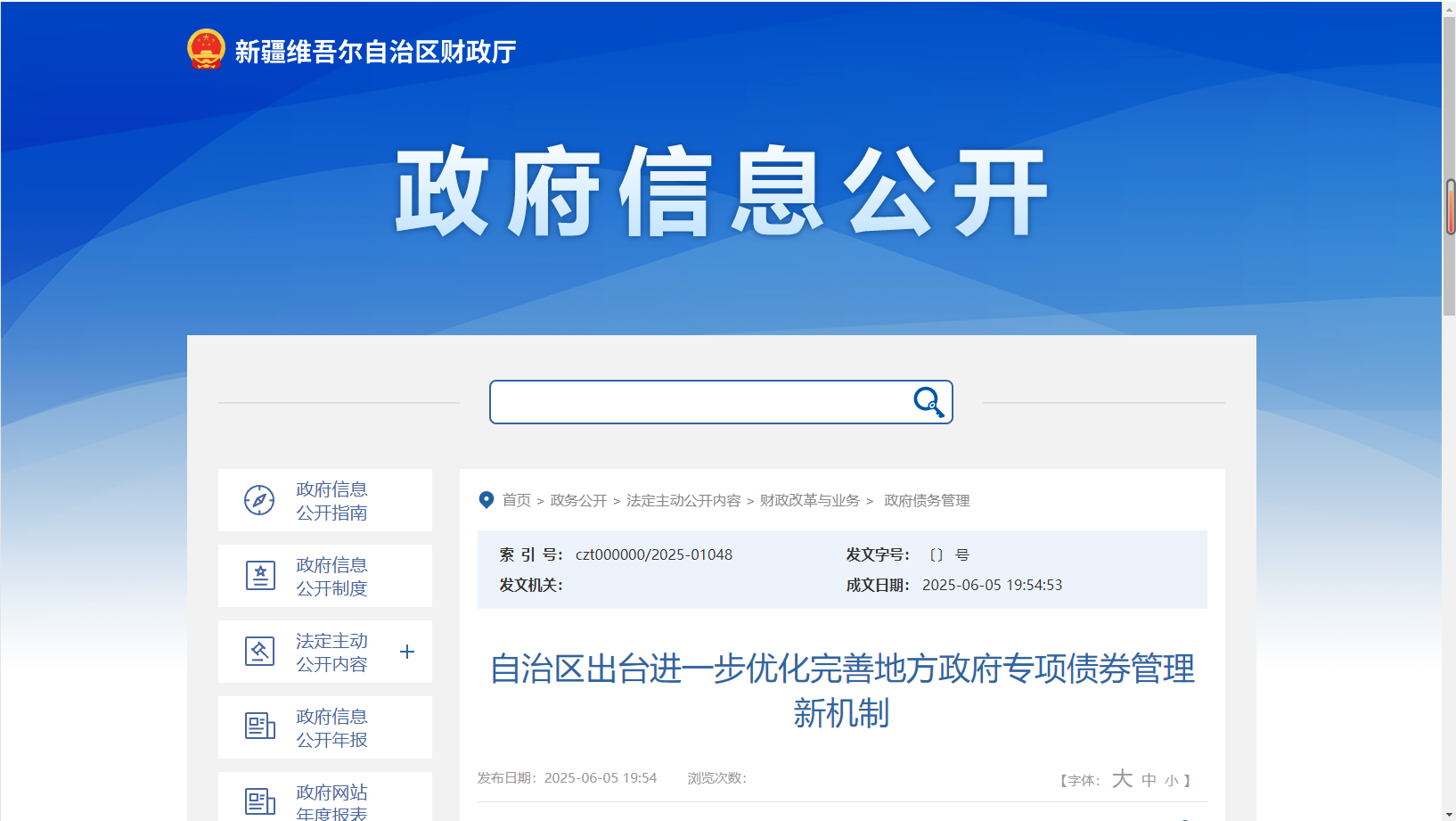Image resolution: width=1456 pixels, height=821 pixels.
Task: Go to 首页 in the breadcrumb
Action: pos(517,501)
